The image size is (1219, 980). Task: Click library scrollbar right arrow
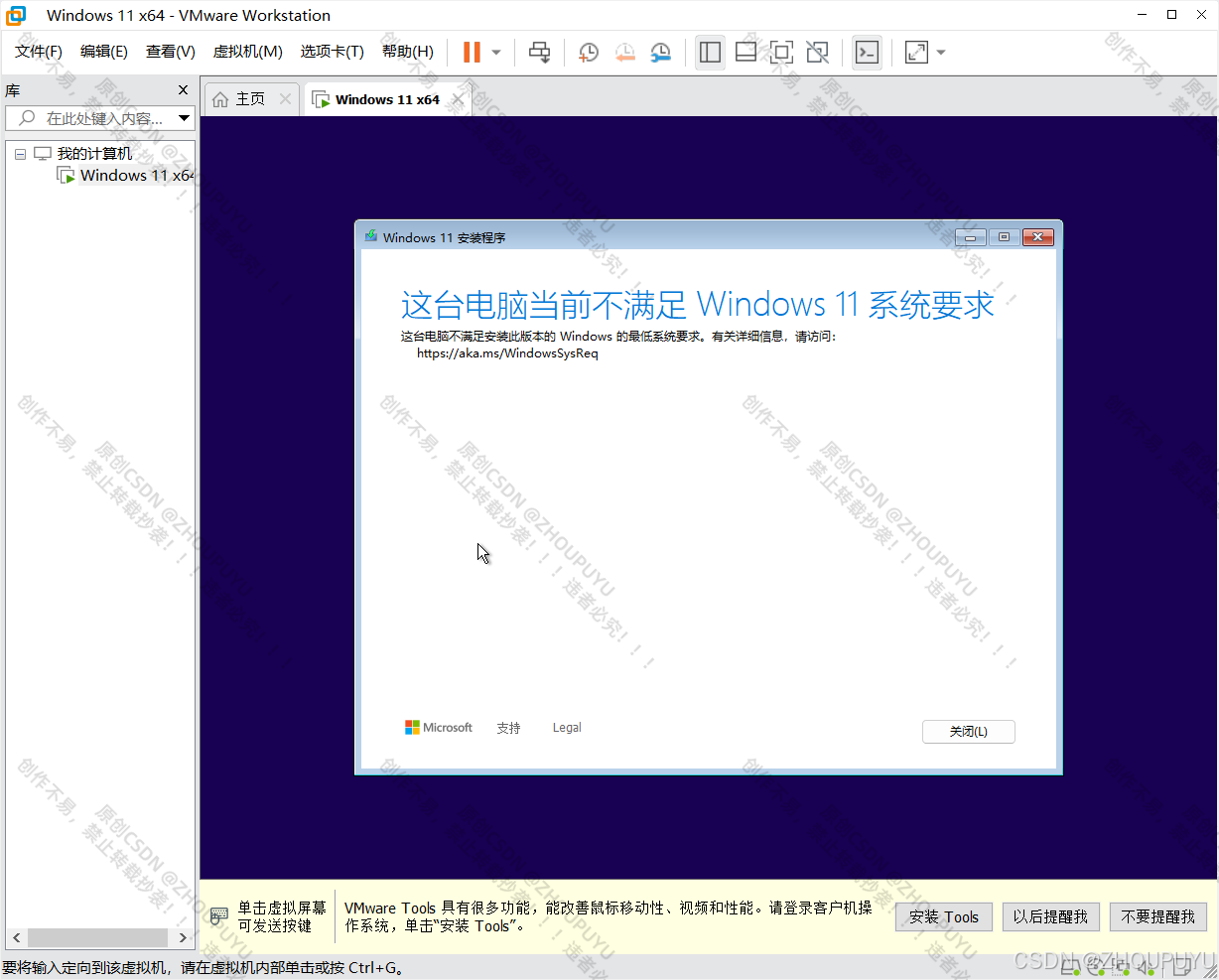183,937
